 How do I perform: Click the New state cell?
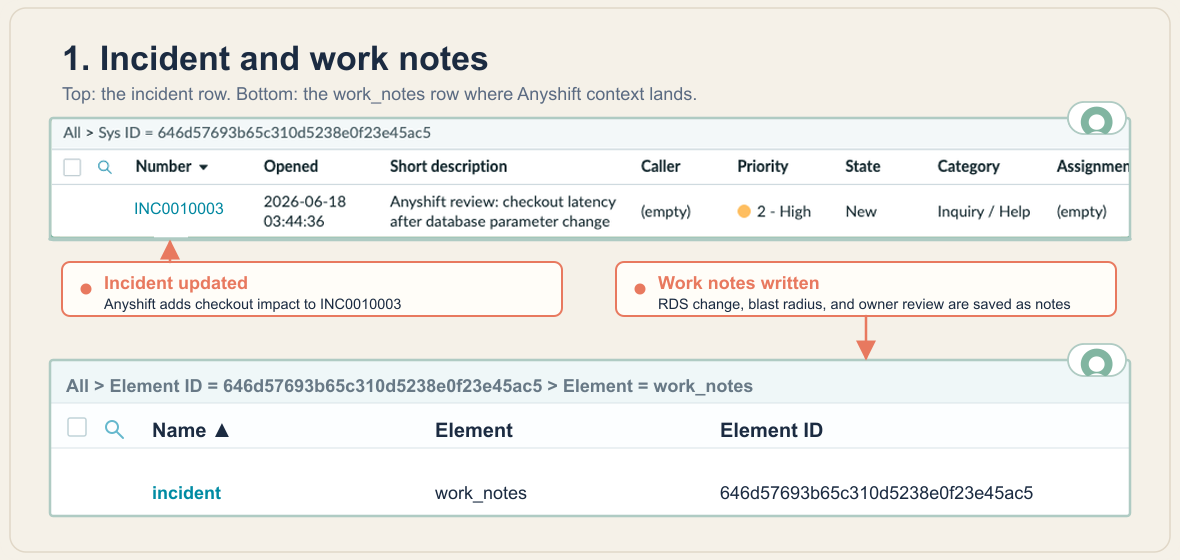coord(861,212)
